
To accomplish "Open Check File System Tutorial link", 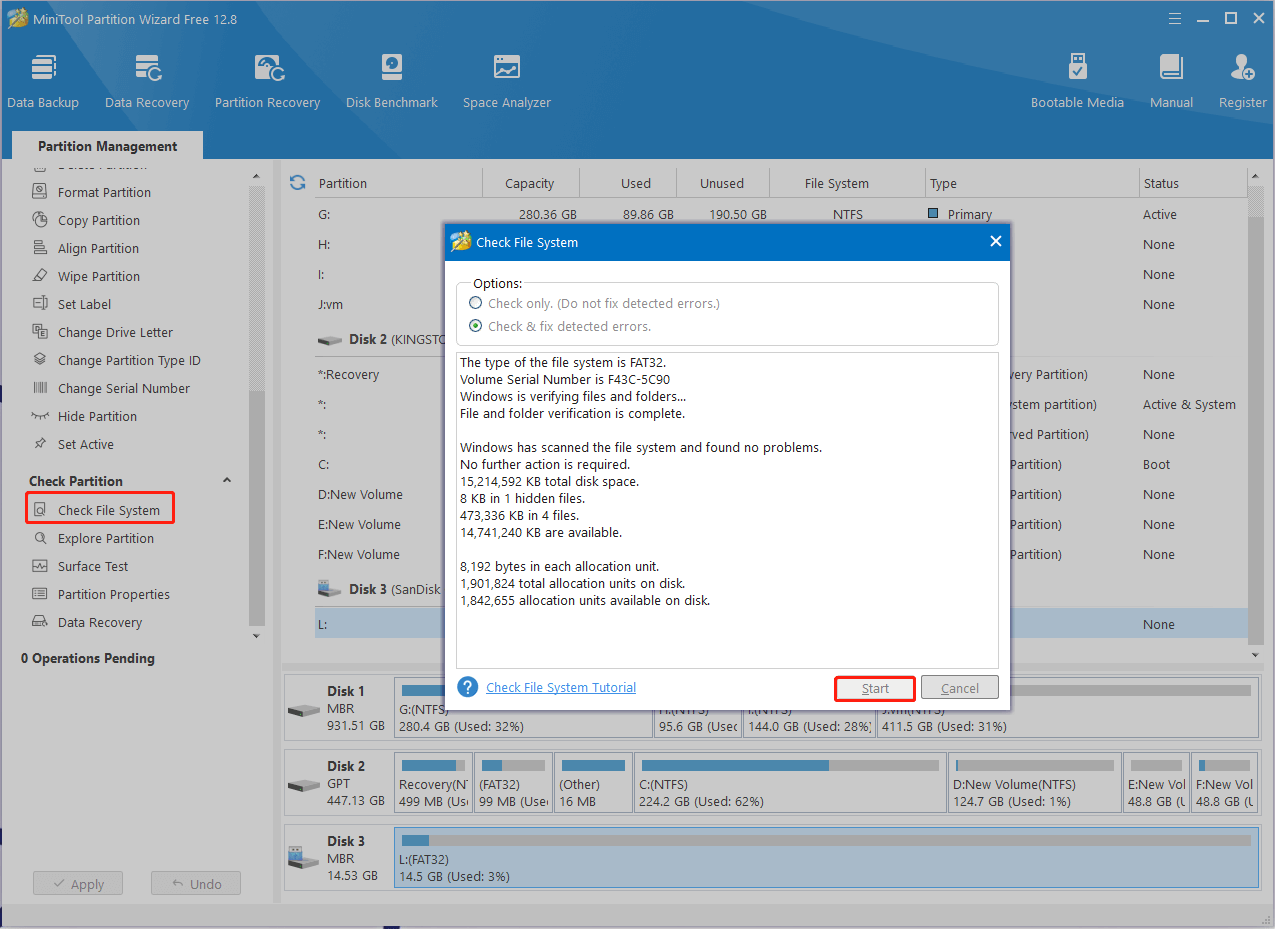I will coord(561,687).
